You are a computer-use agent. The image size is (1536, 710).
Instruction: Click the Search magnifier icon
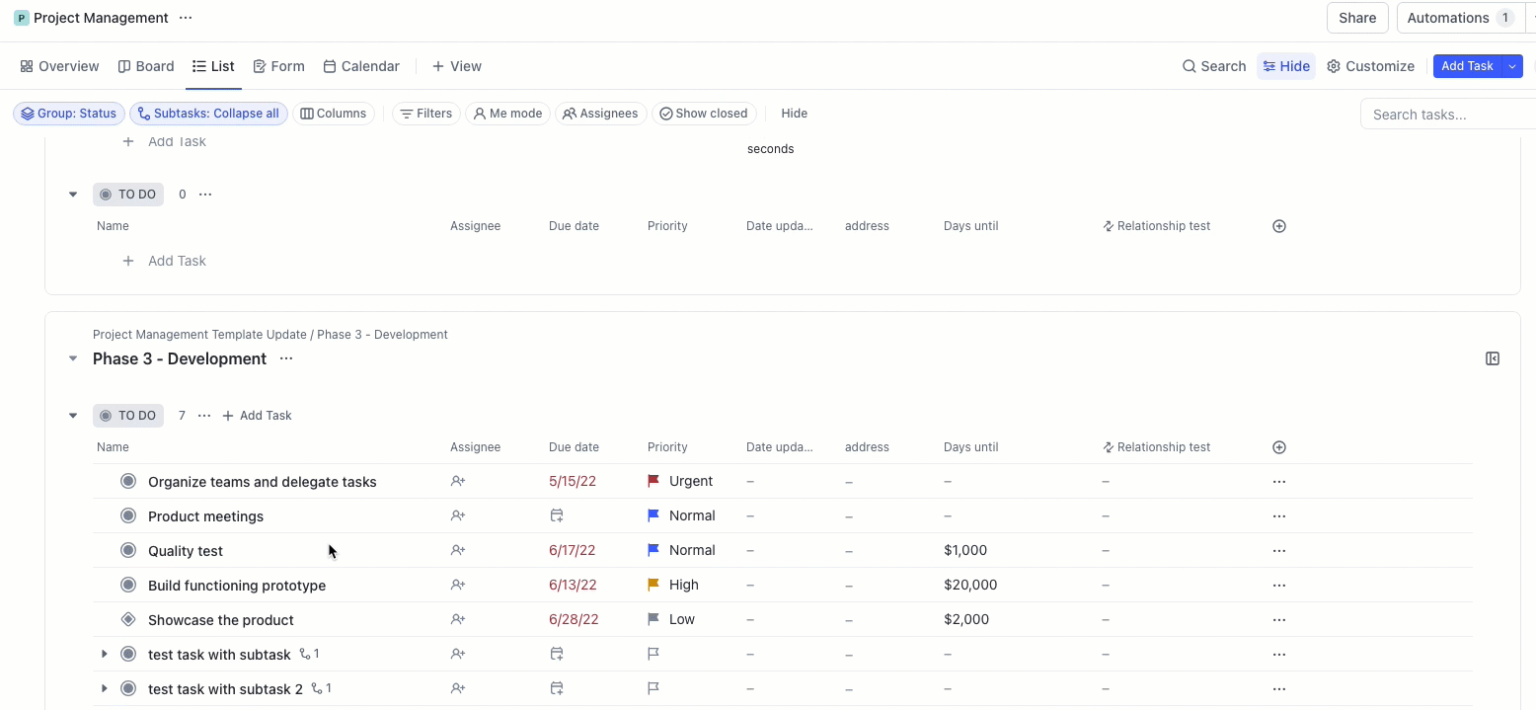coord(1189,66)
